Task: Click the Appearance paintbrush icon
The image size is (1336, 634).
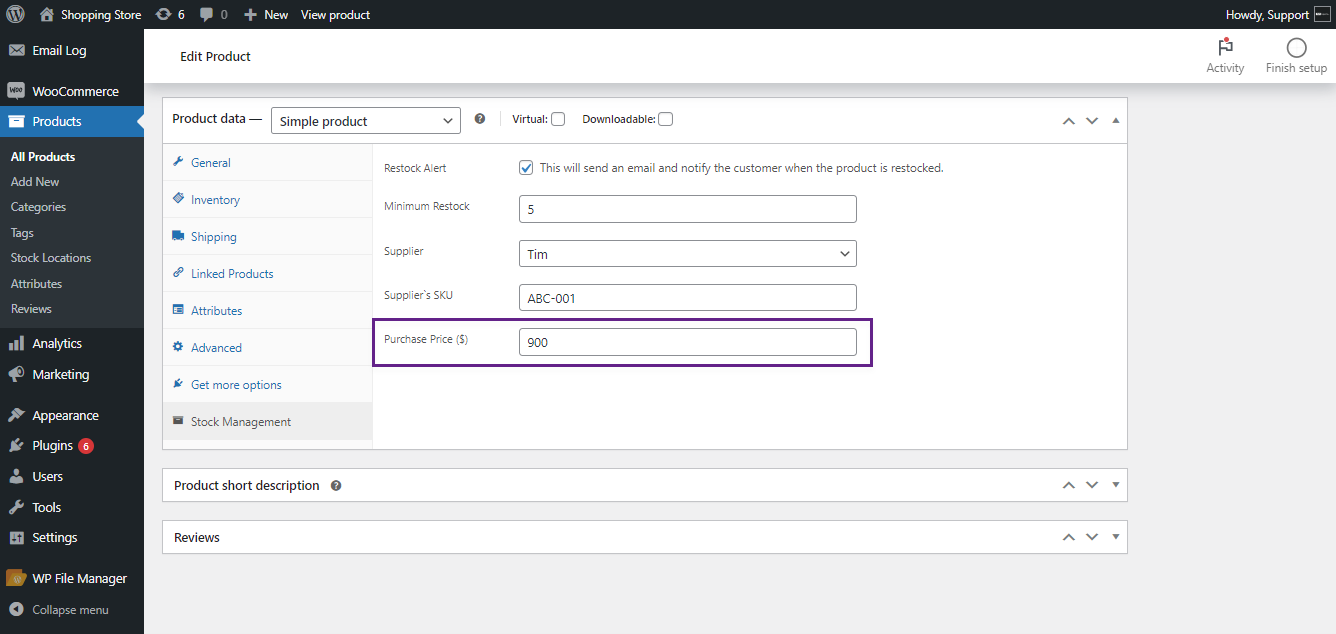Action: tap(17, 415)
